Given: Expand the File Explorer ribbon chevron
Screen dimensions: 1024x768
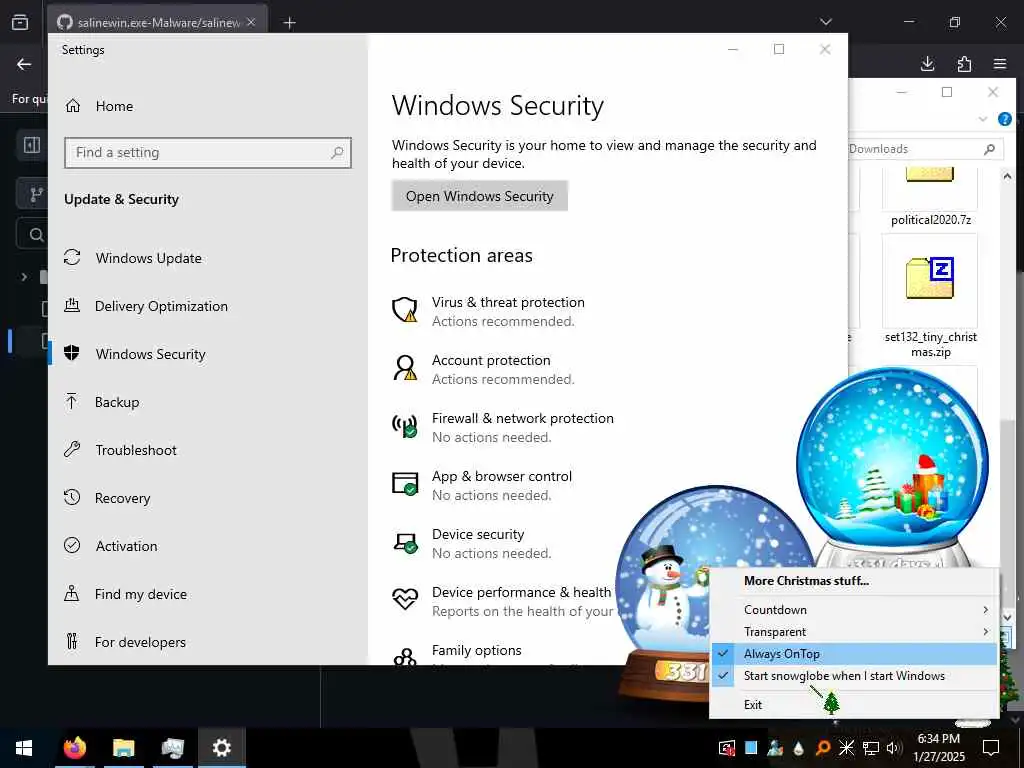Looking at the screenshot, I should (x=983, y=119).
